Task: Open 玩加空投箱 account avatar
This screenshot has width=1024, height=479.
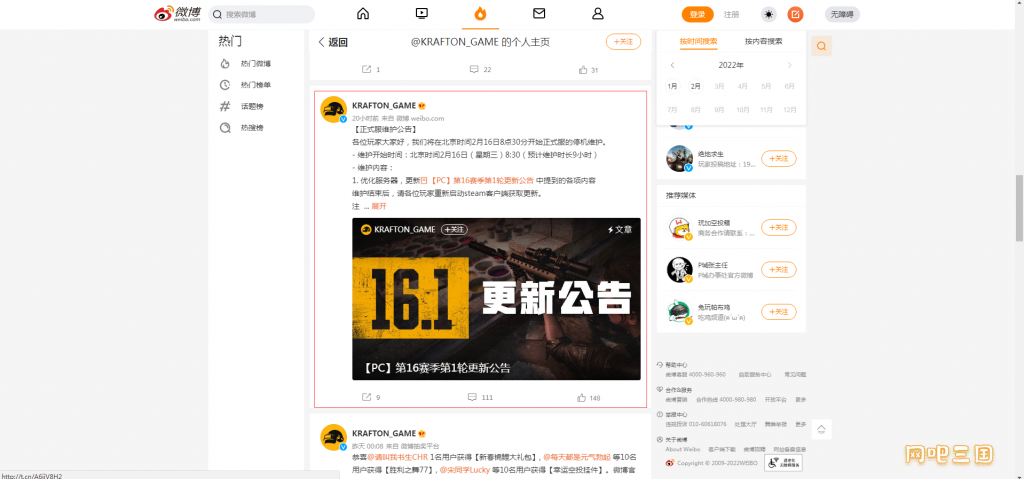Action: coord(679,227)
